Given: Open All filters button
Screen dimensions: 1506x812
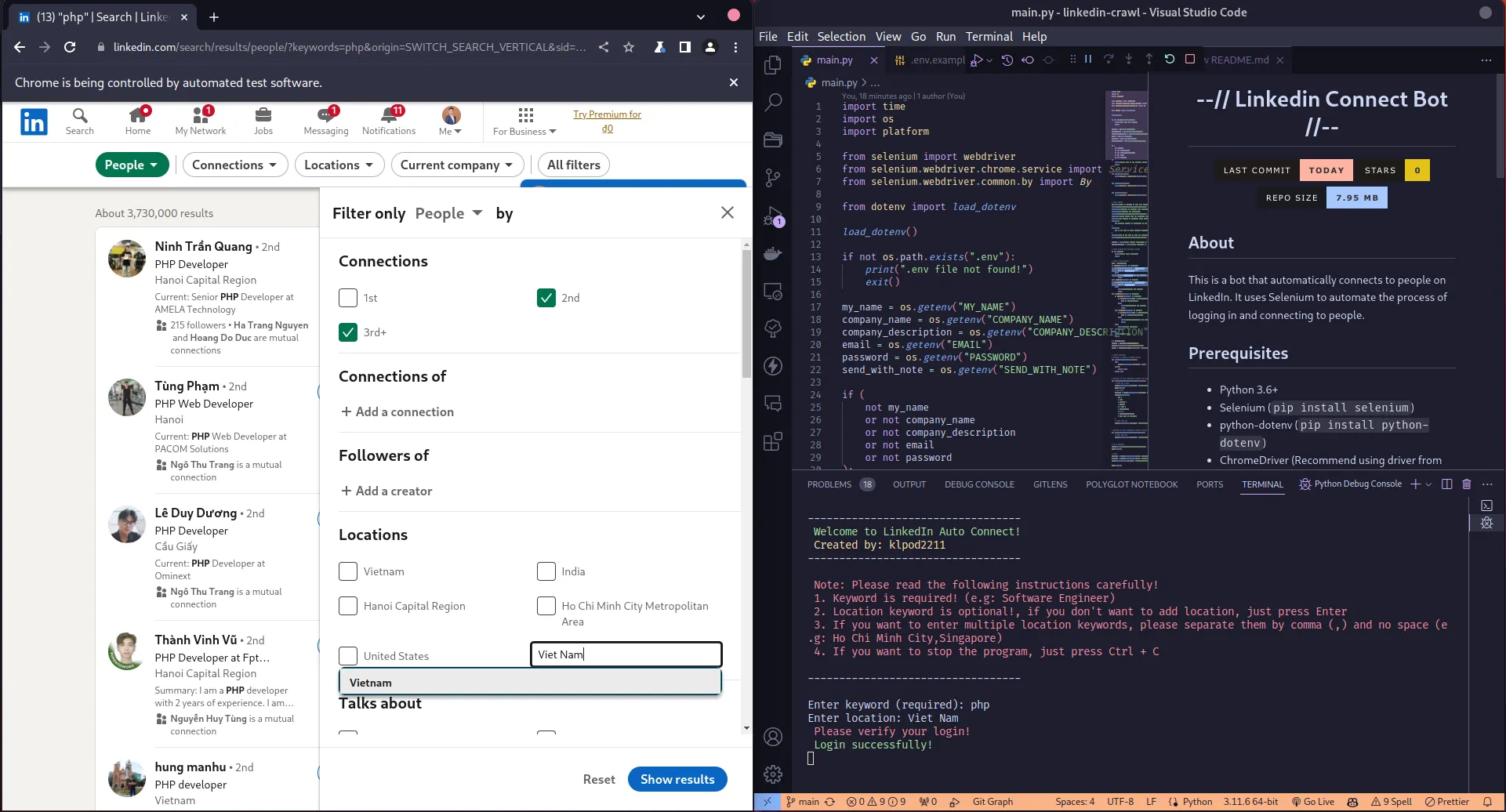Looking at the screenshot, I should (x=574, y=165).
